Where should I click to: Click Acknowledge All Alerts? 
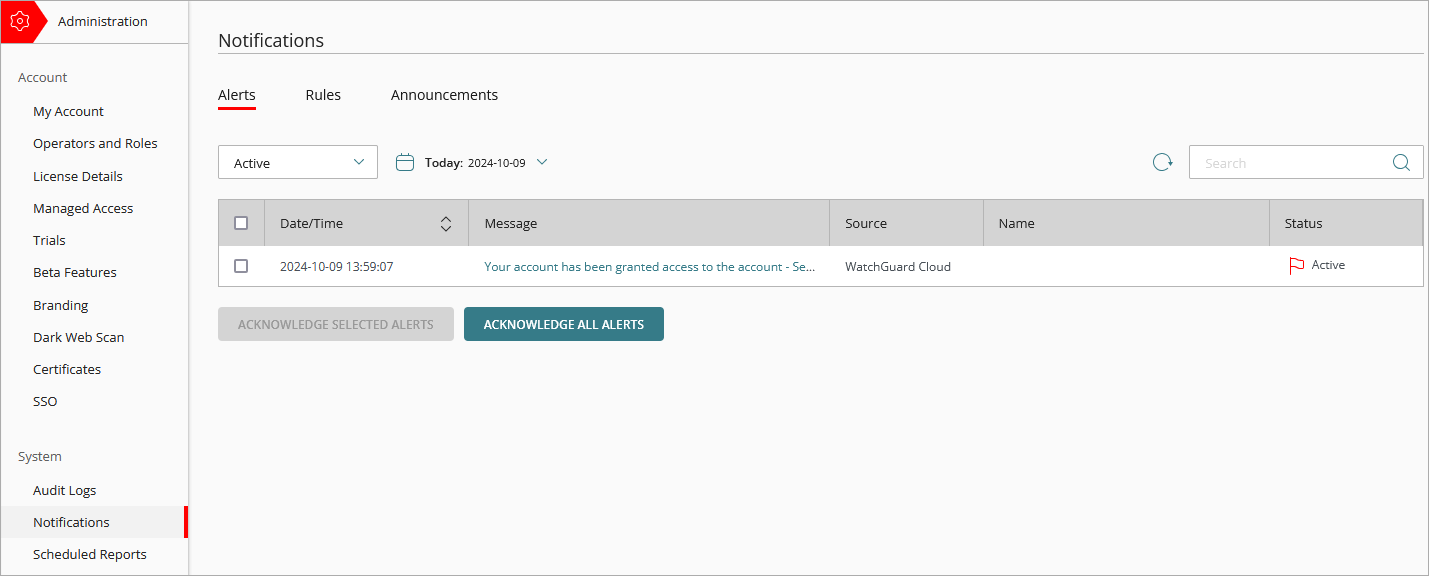[563, 323]
